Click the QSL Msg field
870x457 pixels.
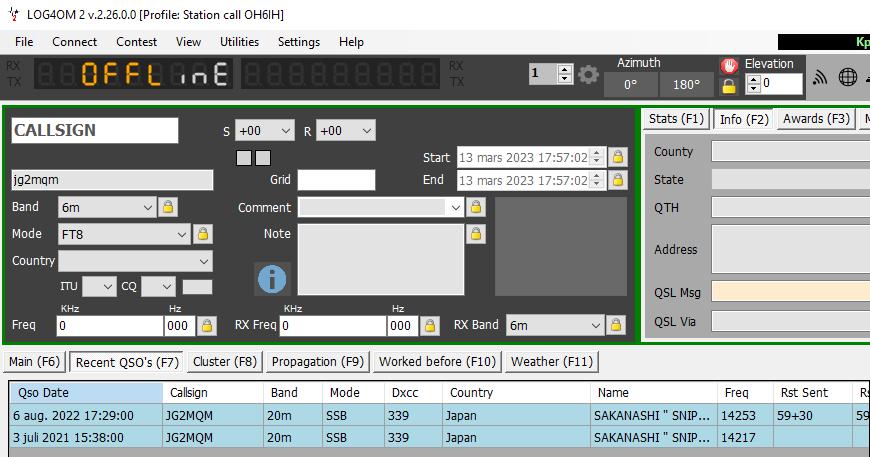point(791,292)
